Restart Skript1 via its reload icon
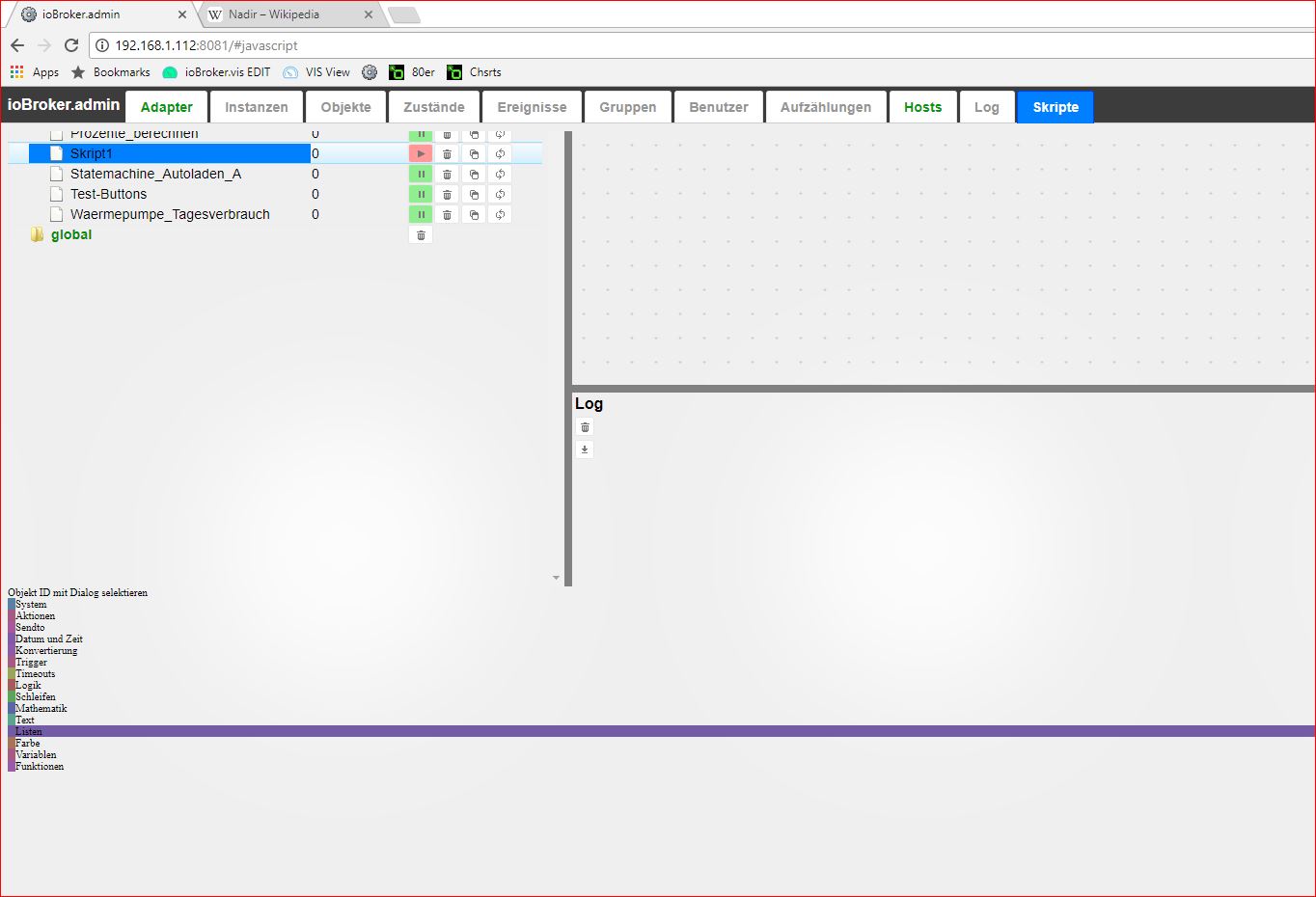The height and width of the screenshot is (897, 1316). pos(500,153)
